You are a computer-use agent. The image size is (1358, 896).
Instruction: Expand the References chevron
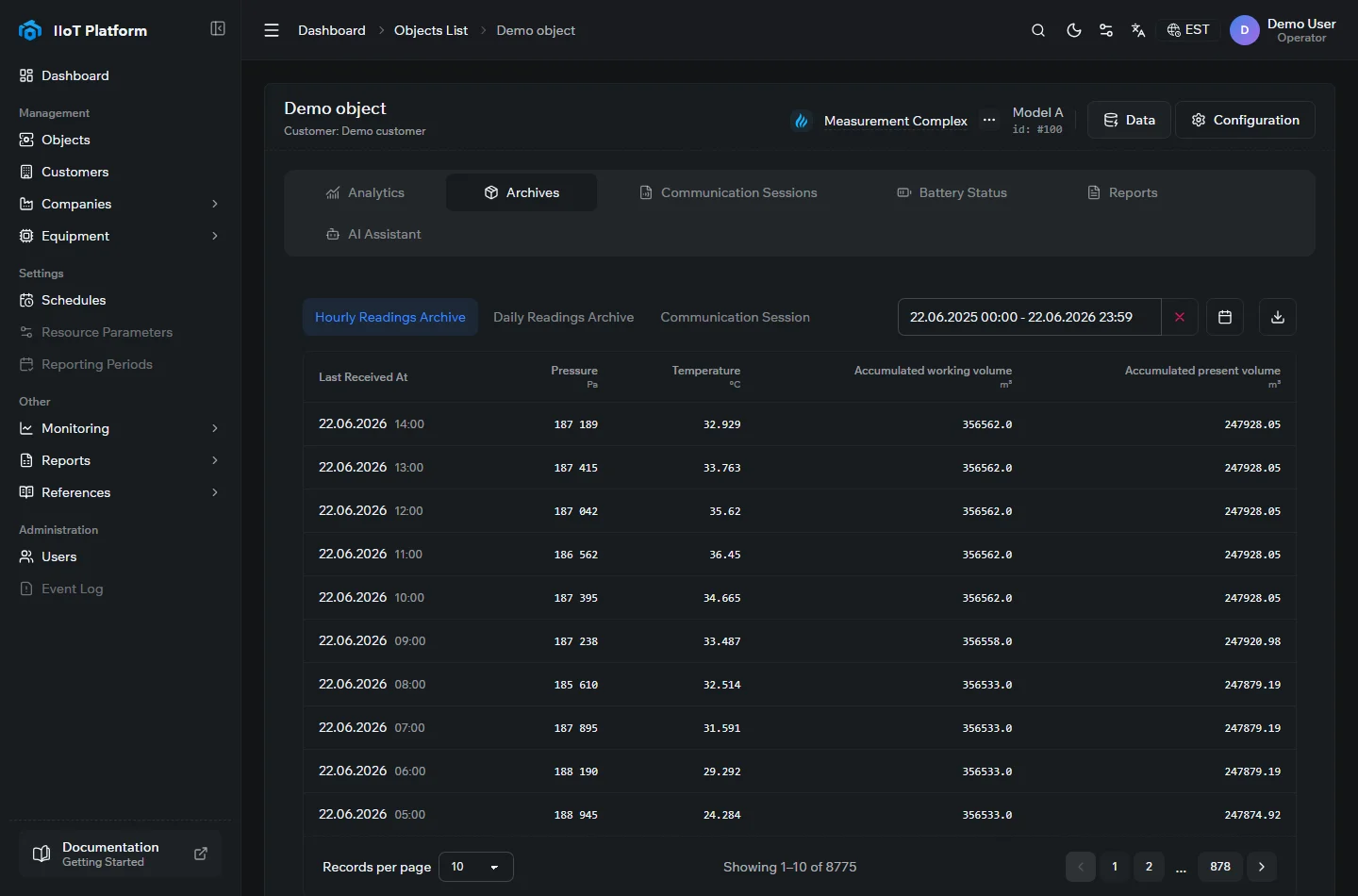point(215,492)
